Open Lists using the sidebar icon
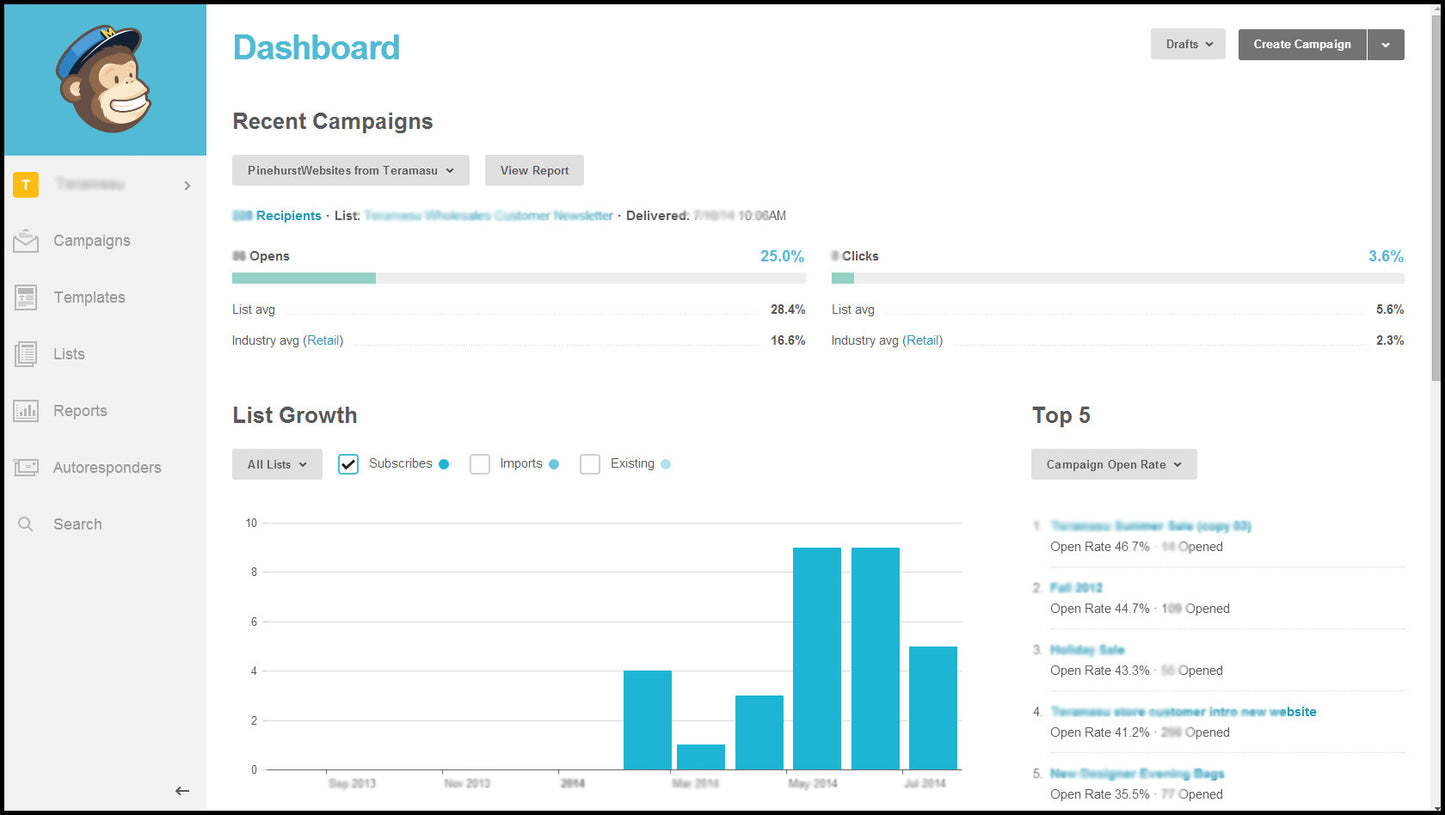Viewport: 1445px width, 815px height. click(x=25, y=353)
